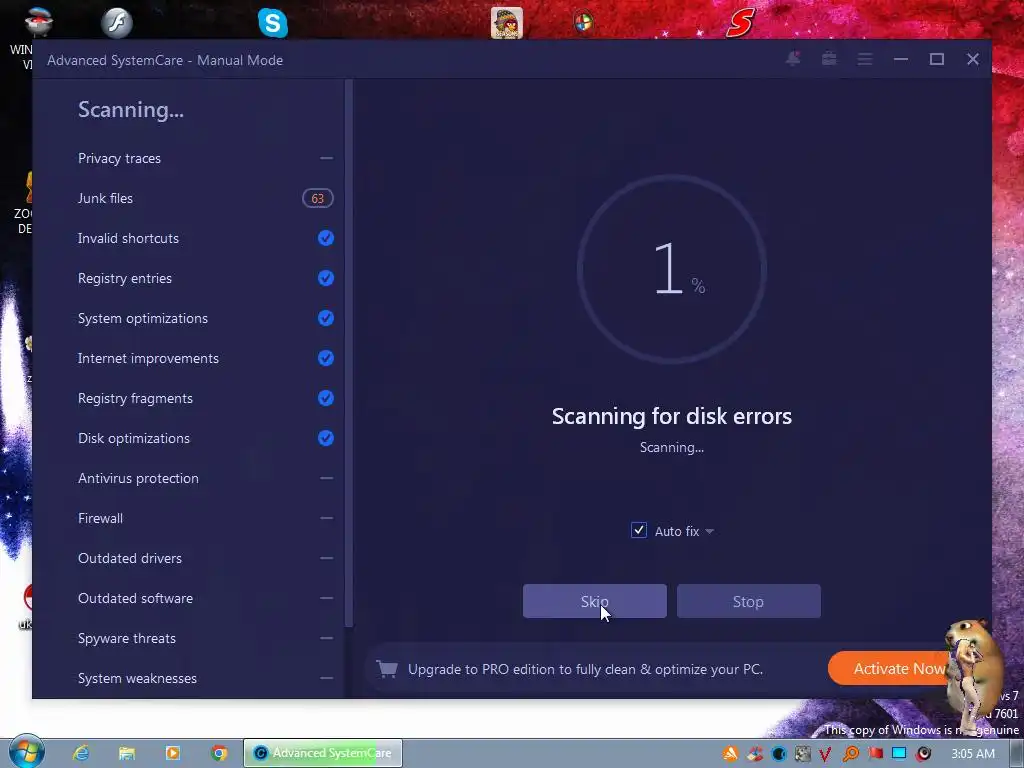The image size is (1024, 768).
Task: Toggle the Invalid shortcuts checkmark
Action: click(x=326, y=238)
